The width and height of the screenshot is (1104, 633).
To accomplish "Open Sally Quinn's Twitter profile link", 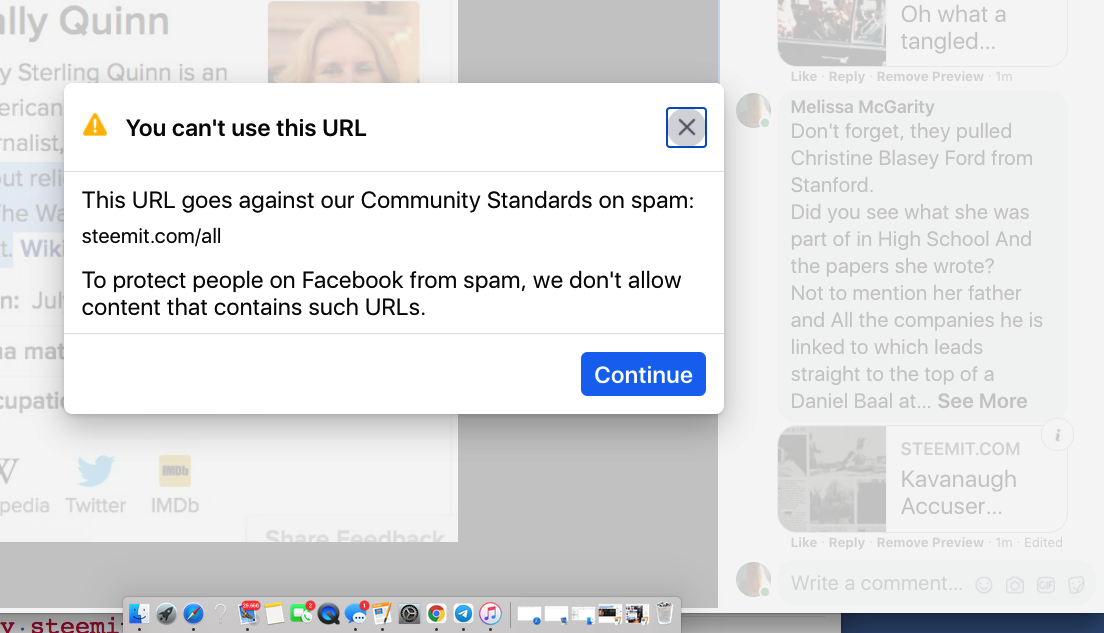I will (x=95, y=485).
